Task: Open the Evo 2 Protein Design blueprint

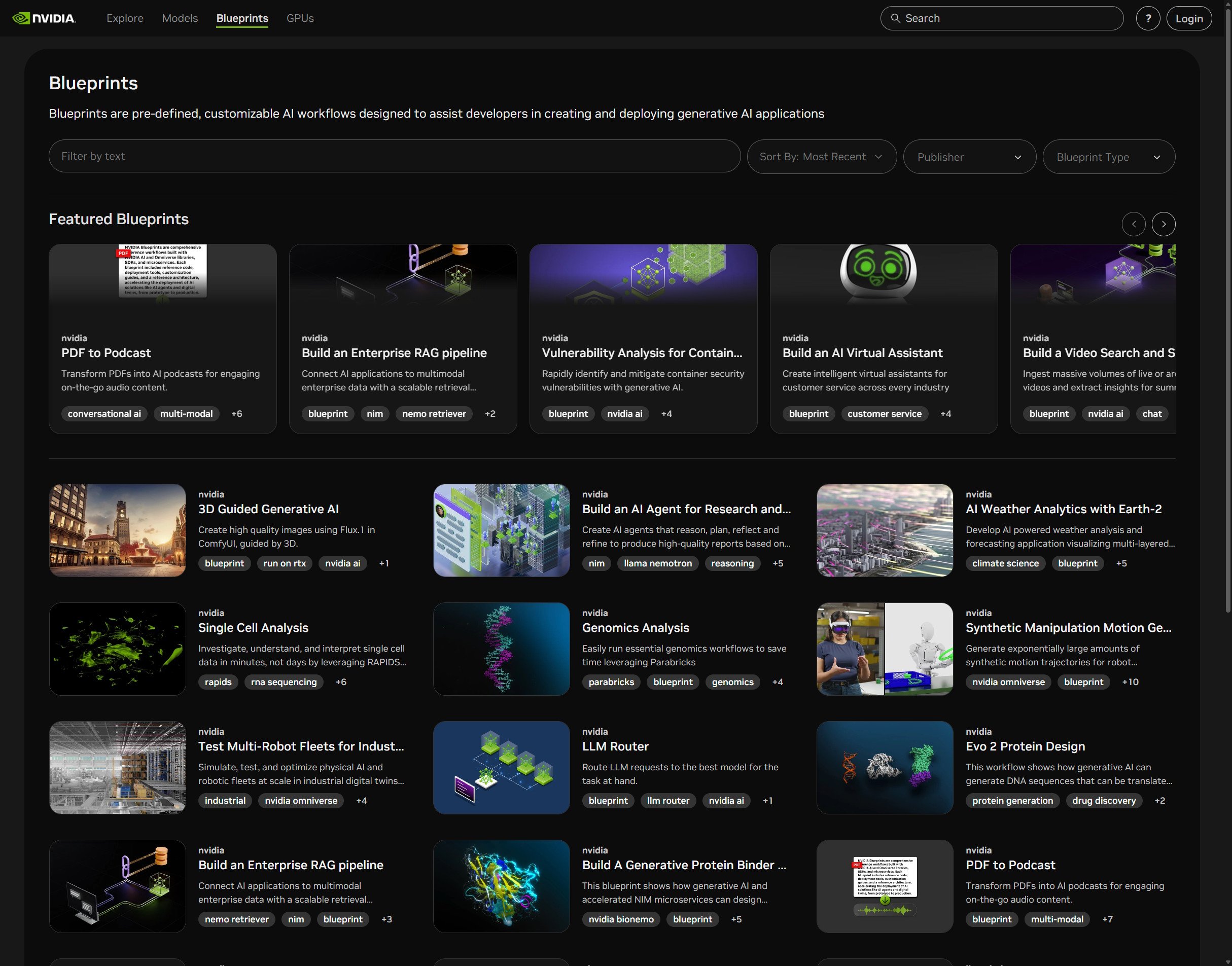Action: click(x=1025, y=746)
